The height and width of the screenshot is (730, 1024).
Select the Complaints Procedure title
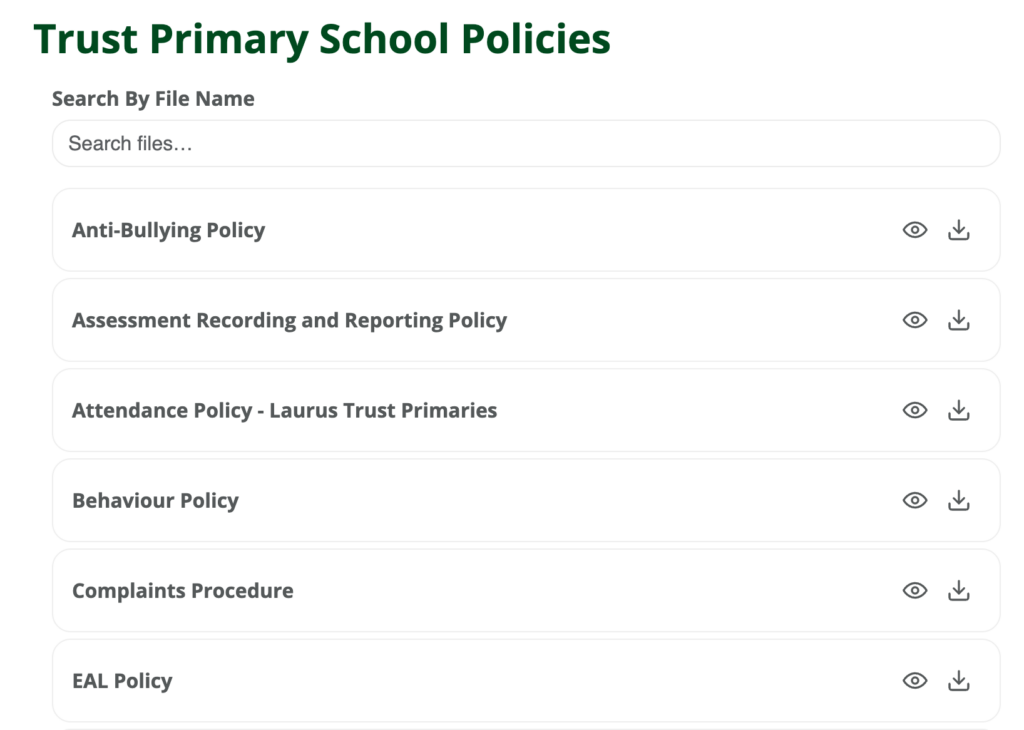182,590
